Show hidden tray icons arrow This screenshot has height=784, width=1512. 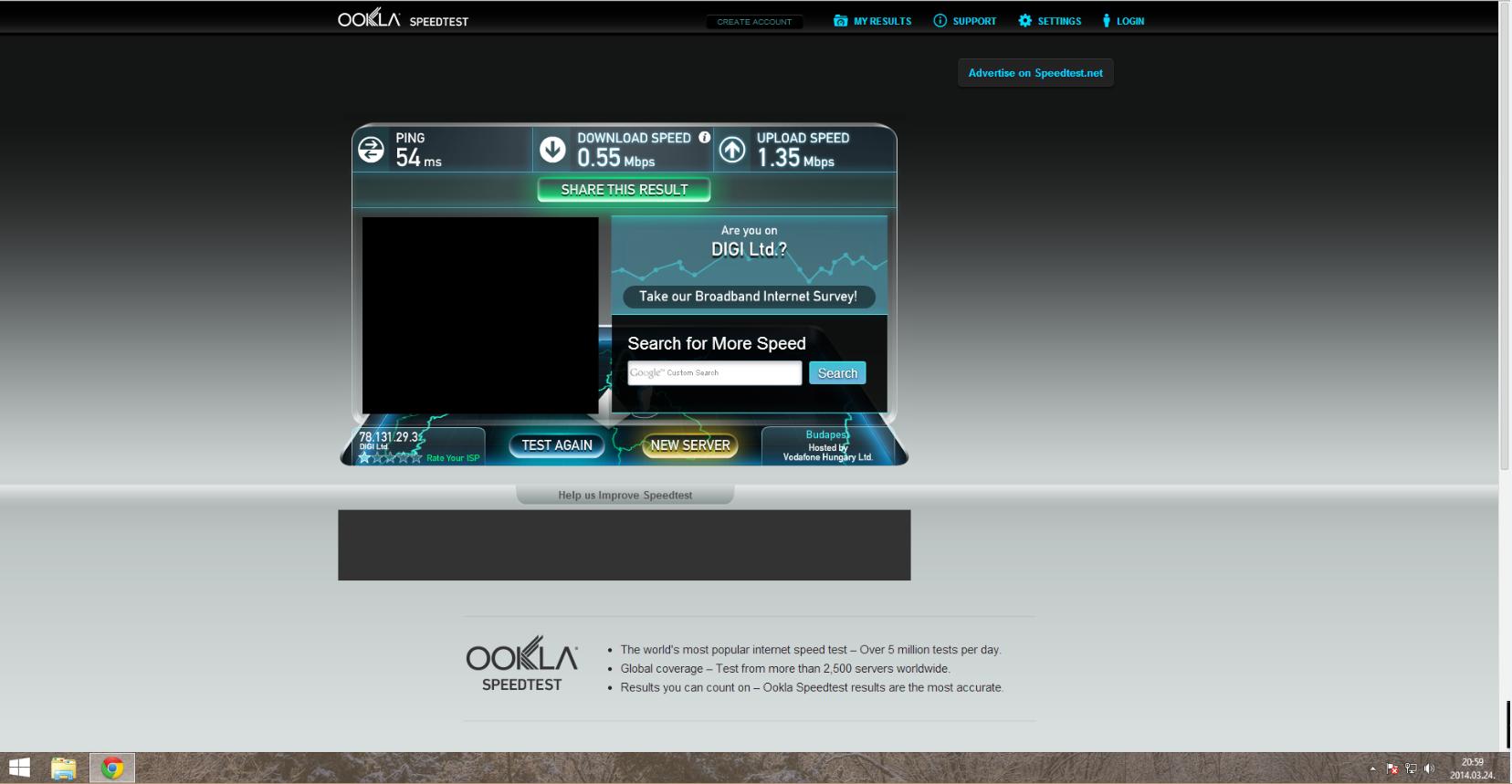[x=1372, y=768]
